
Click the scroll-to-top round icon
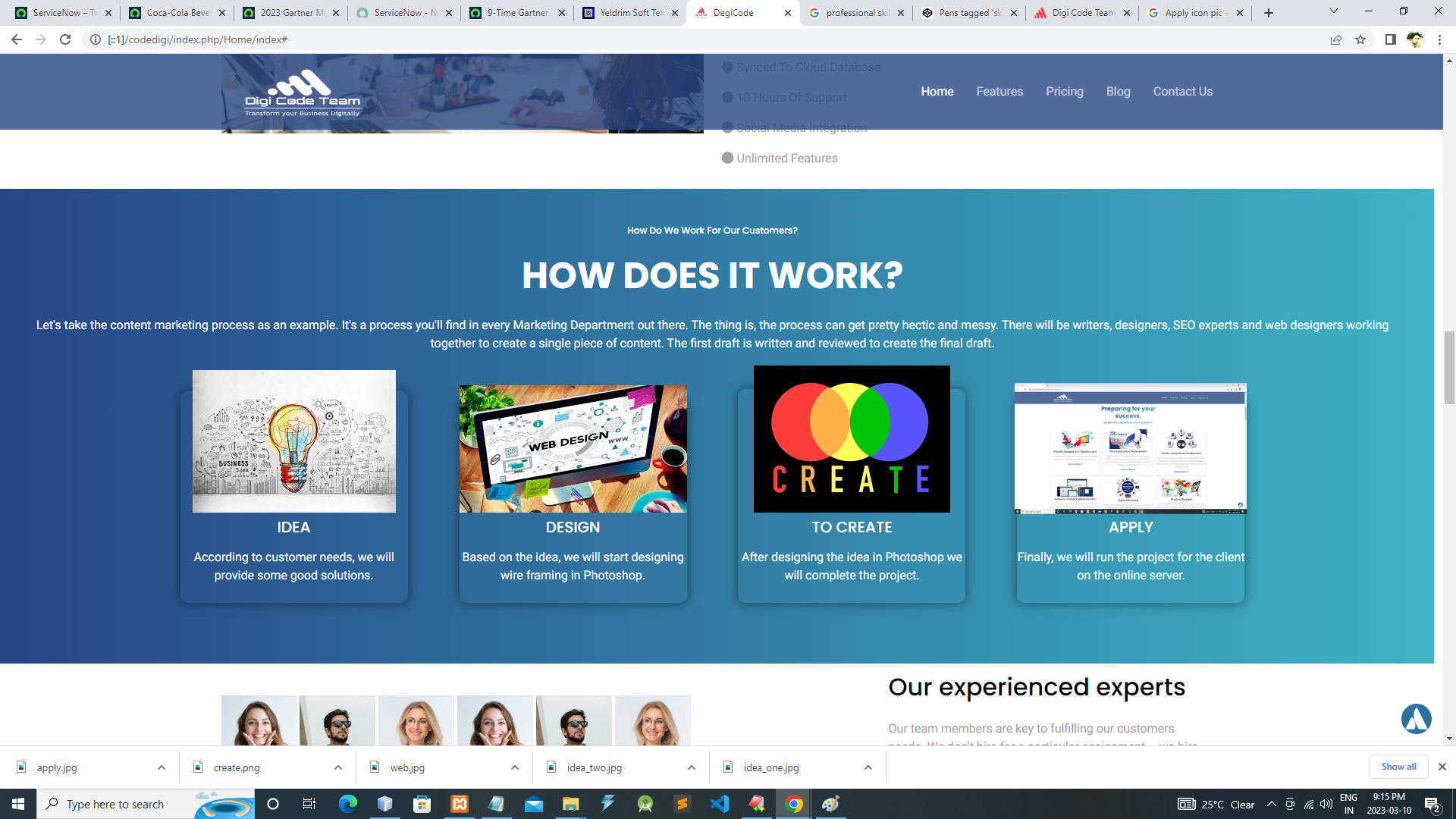tap(1416, 719)
